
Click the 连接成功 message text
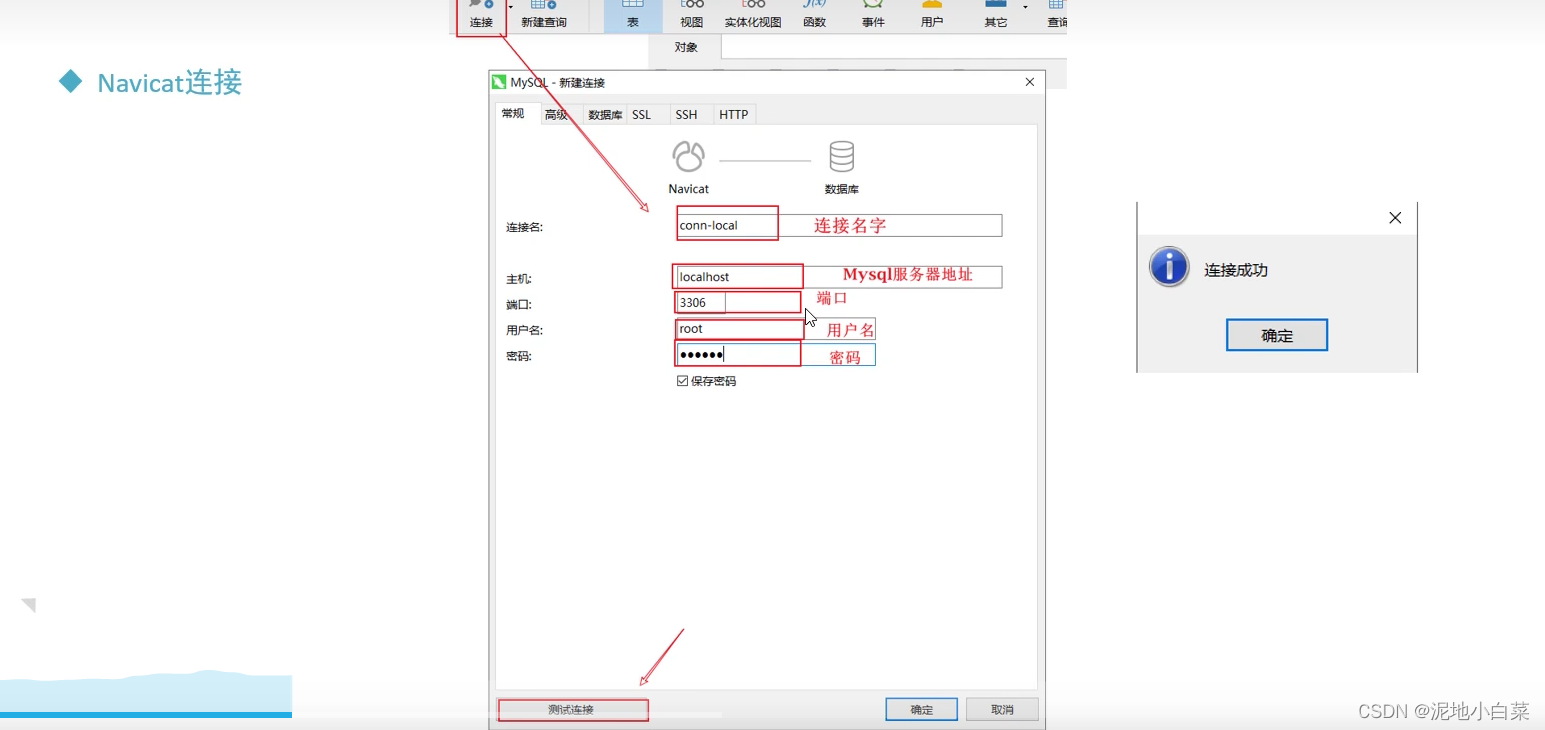(x=1236, y=270)
